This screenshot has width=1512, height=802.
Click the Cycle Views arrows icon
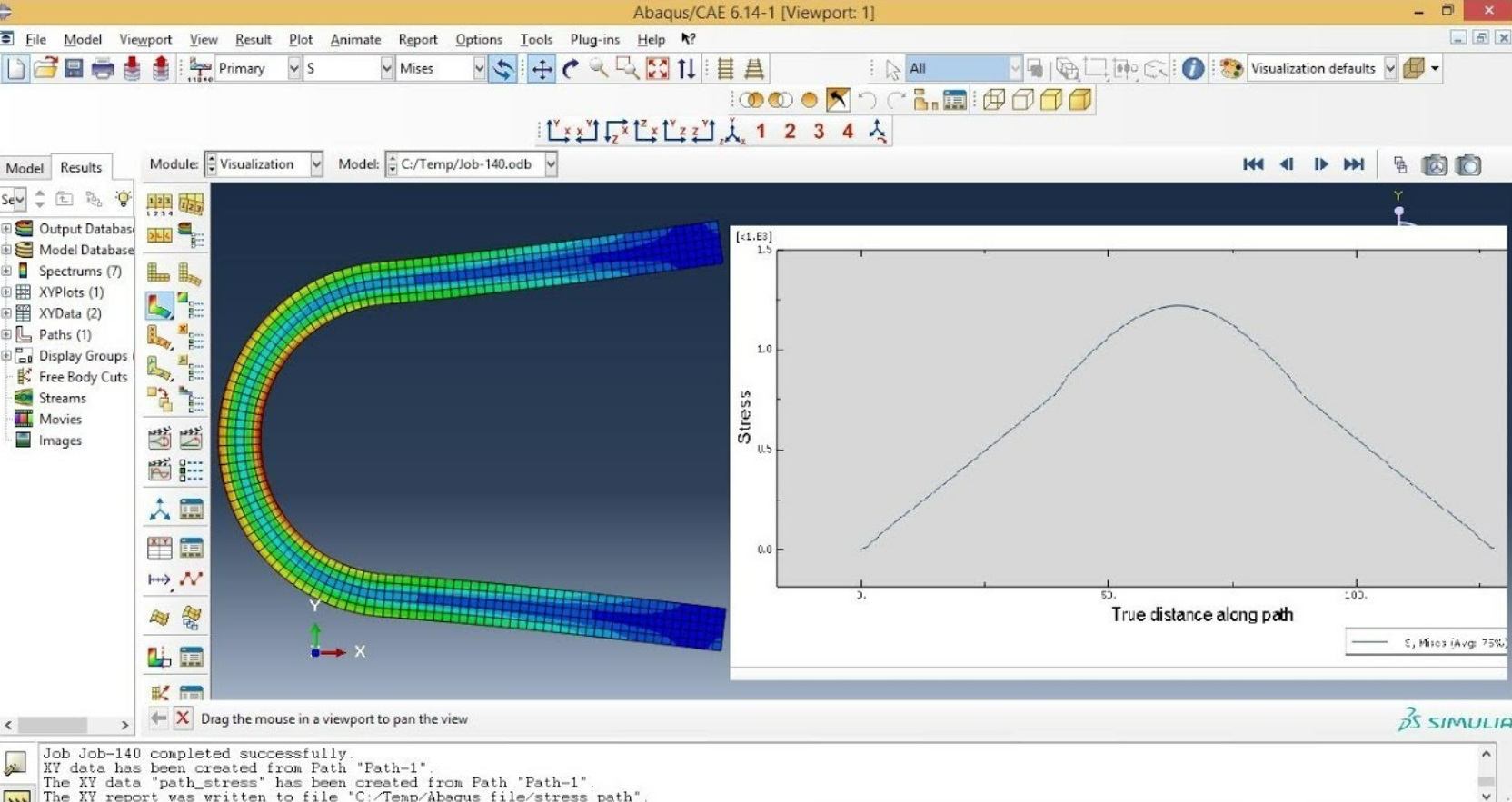coord(687,68)
